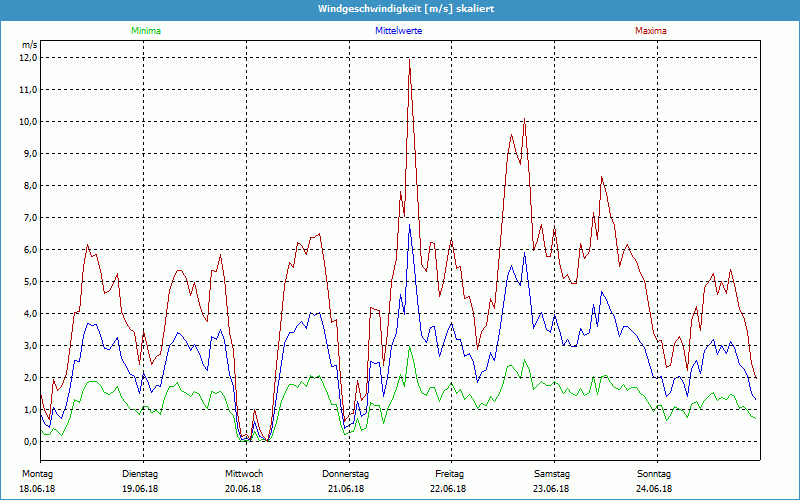
Task: Click the 0,0 y-axis value
Action: click(30, 442)
